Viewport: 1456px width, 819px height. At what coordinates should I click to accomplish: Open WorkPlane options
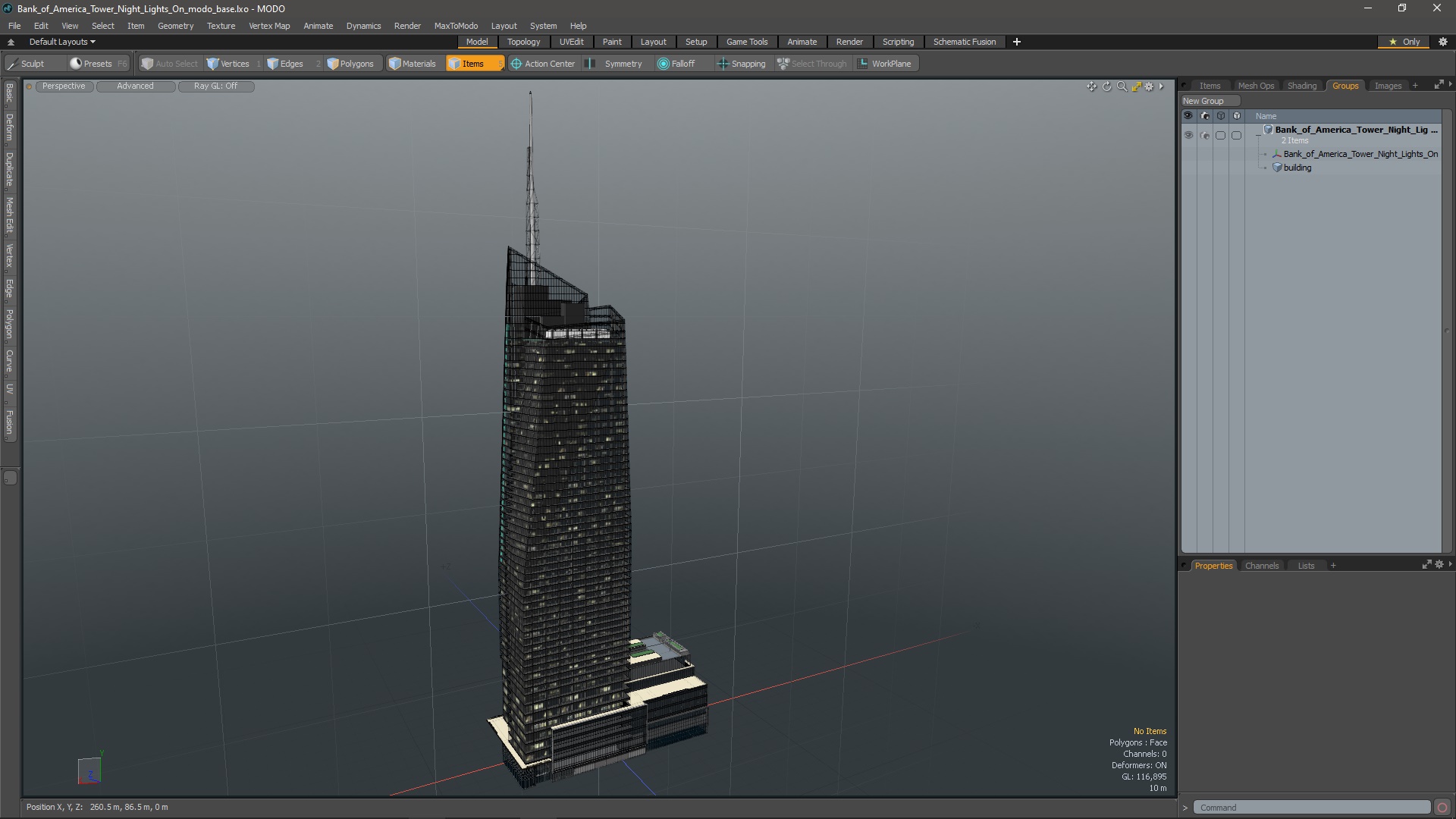[x=885, y=64]
